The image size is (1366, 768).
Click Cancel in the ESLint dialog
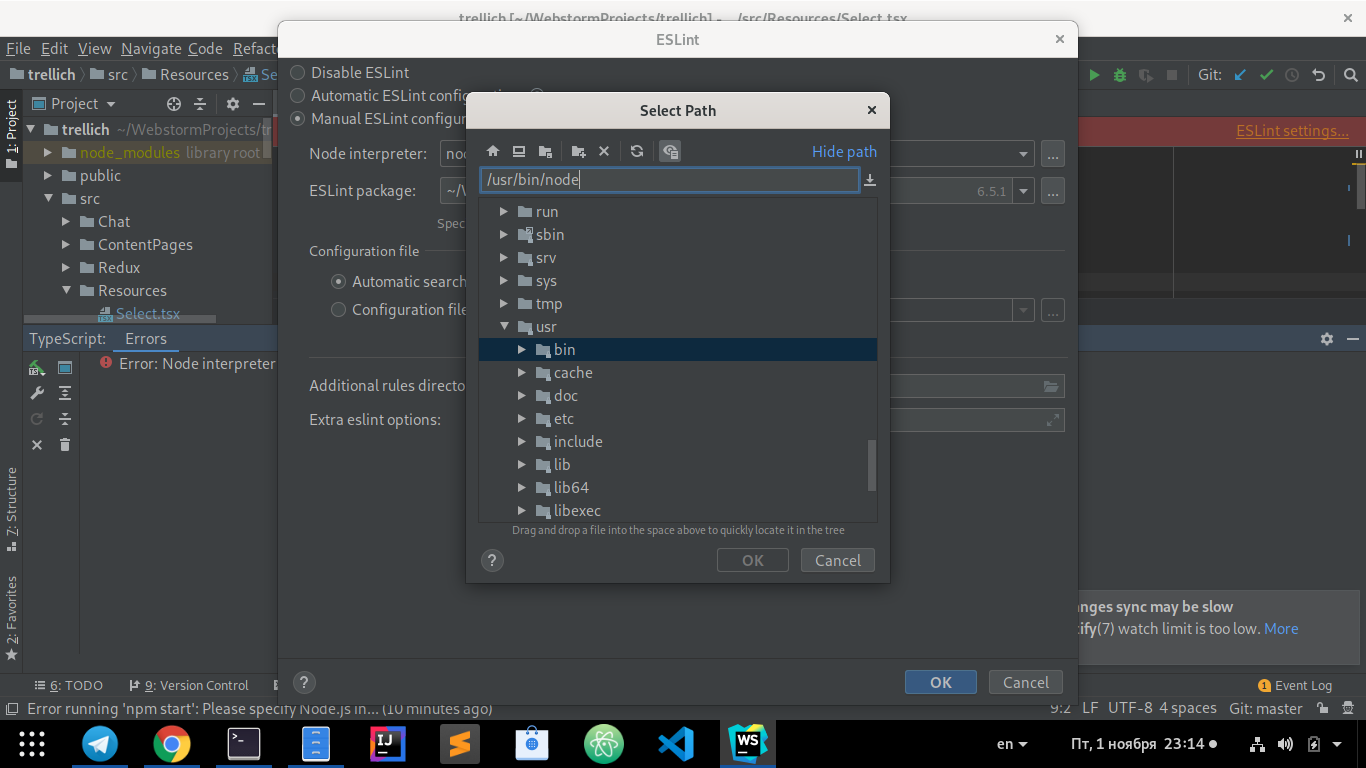pos(1026,682)
